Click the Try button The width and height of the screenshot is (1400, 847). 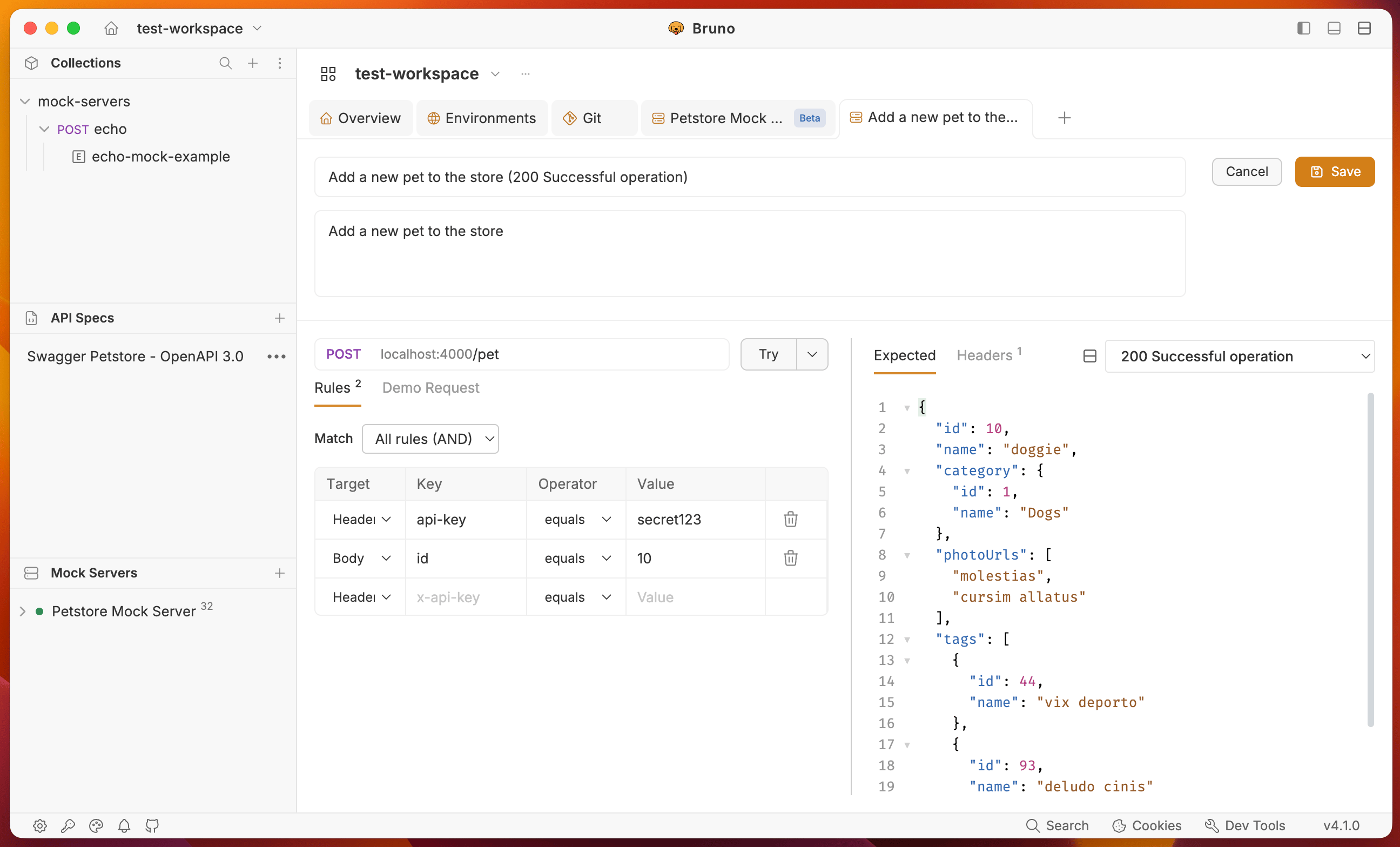pos(769,354)
